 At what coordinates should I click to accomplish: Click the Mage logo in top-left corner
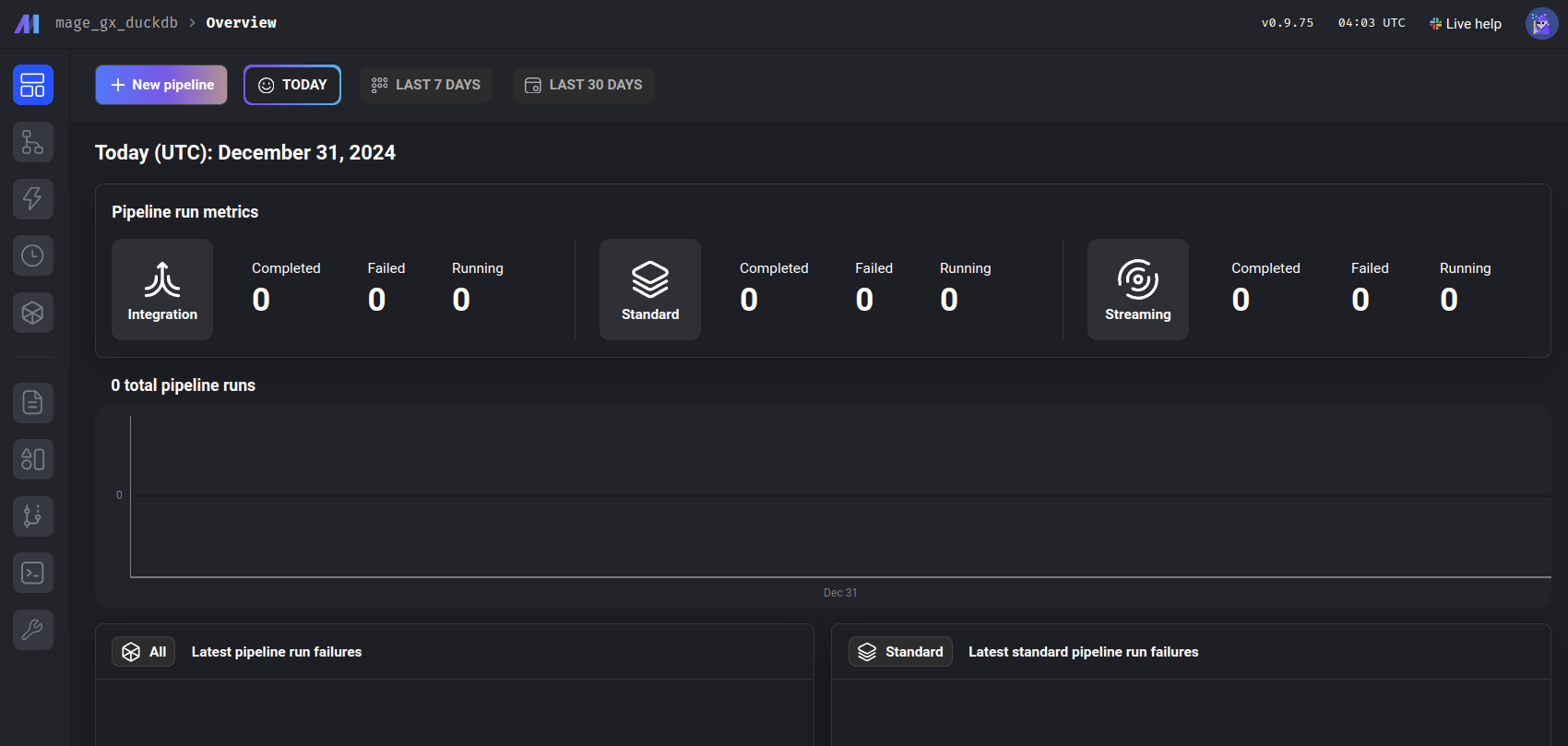[27, 23]
